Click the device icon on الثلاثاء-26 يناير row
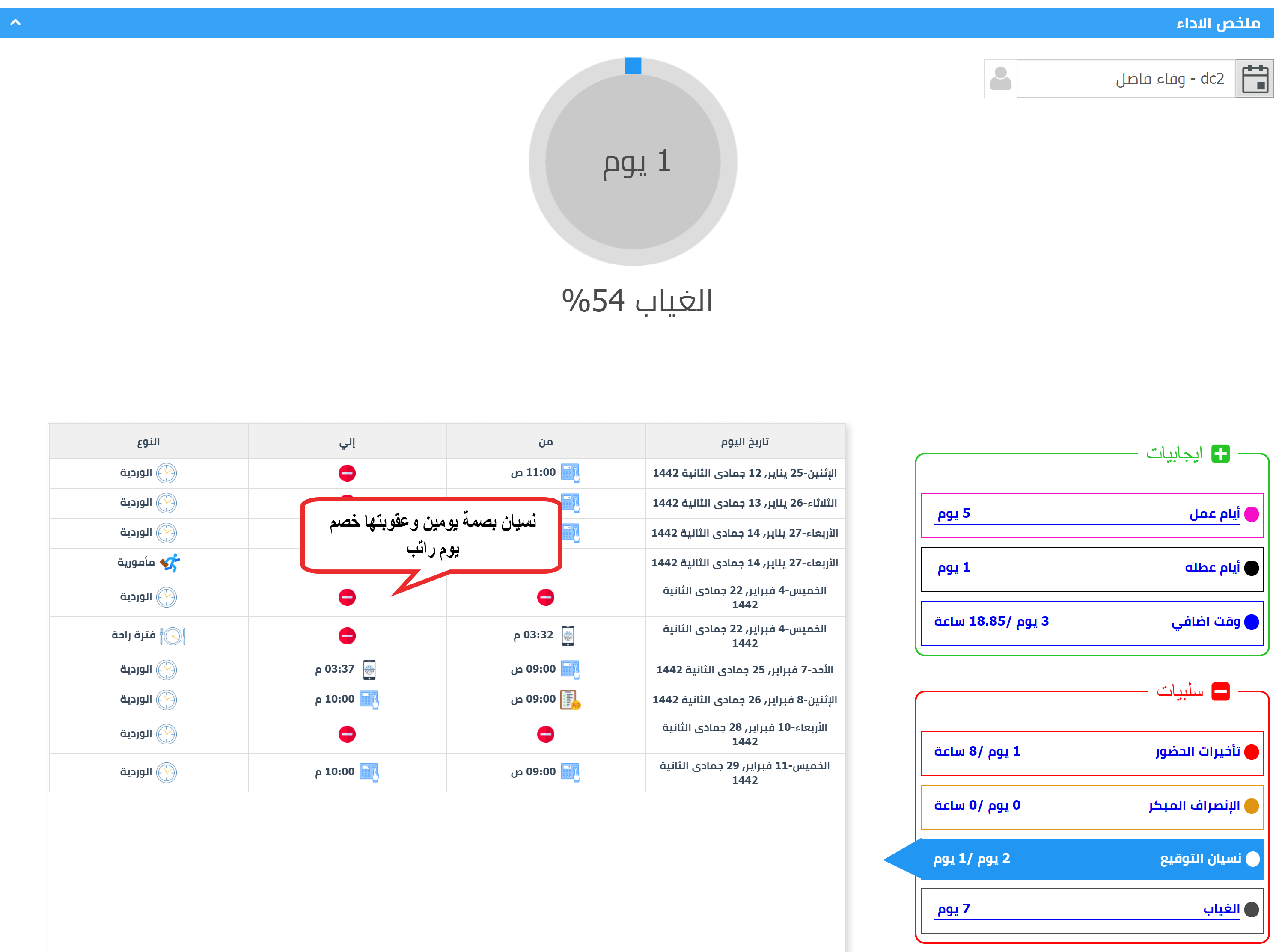 (x=571, y=502)
